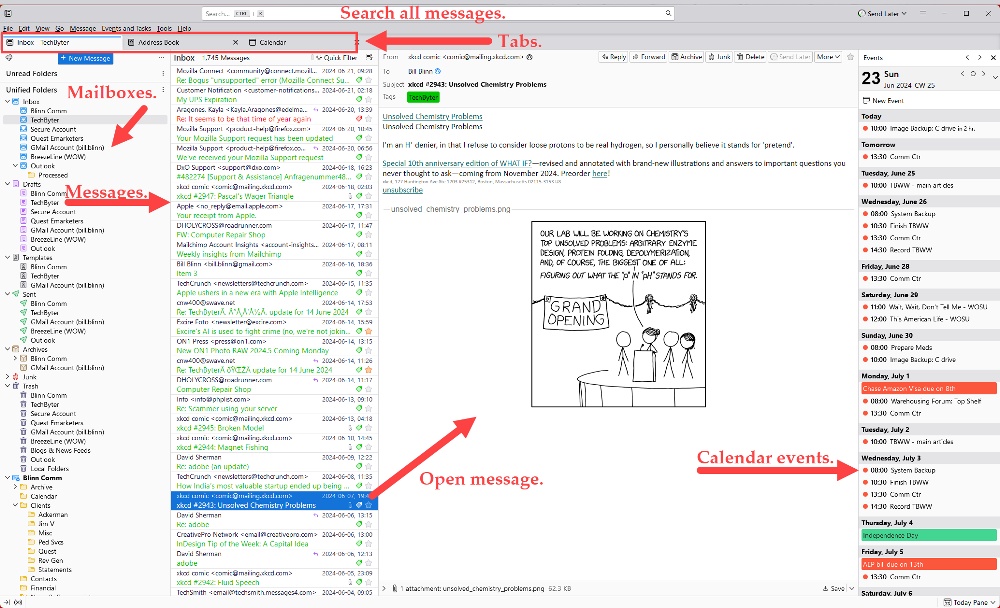
Task: Close the Events Today Pane
Action: 993,57
